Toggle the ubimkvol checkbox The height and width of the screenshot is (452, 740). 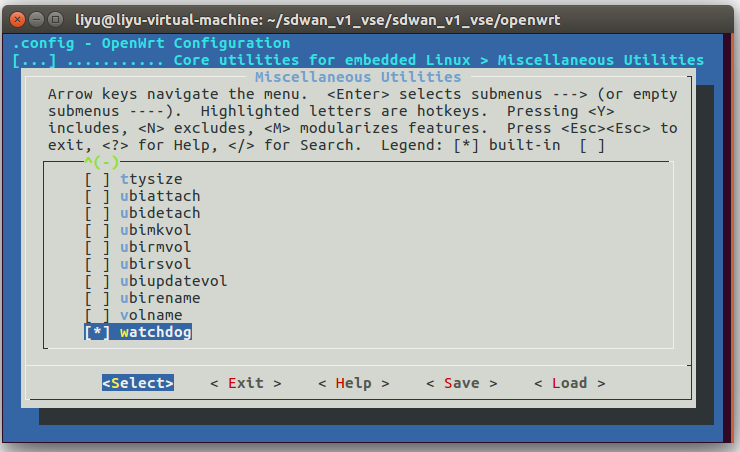click(97, 230)
